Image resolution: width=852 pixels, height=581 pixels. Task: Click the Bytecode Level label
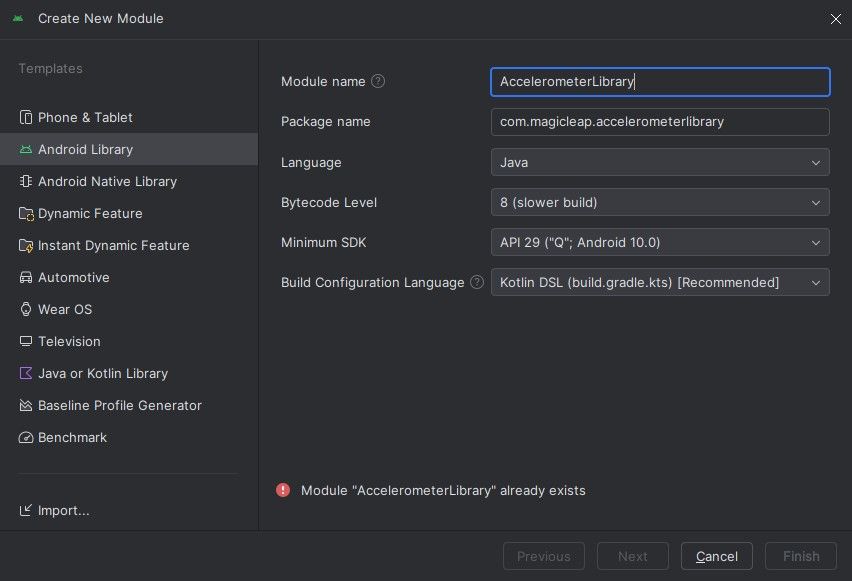tap(329, 202)
